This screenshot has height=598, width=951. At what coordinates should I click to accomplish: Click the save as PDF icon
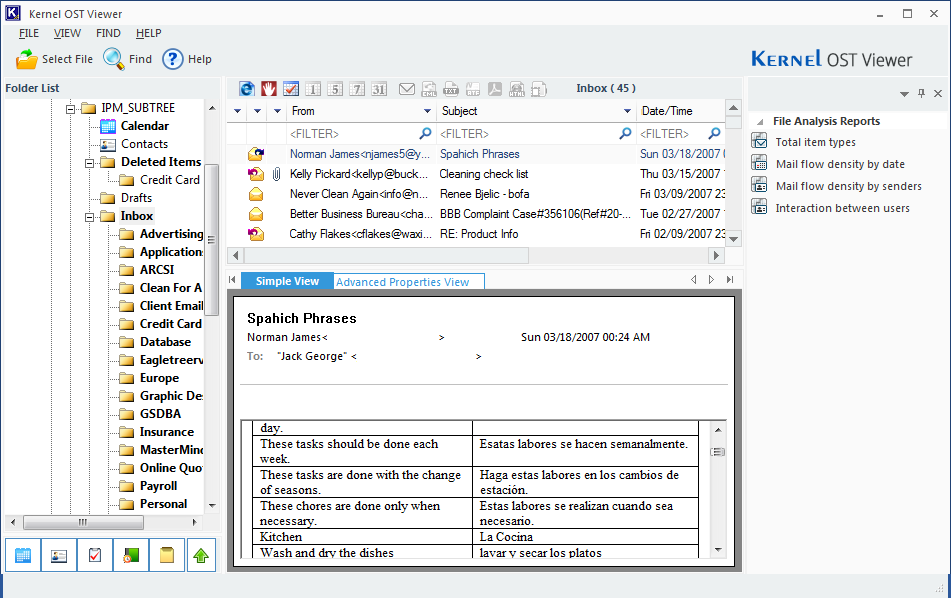495,89
